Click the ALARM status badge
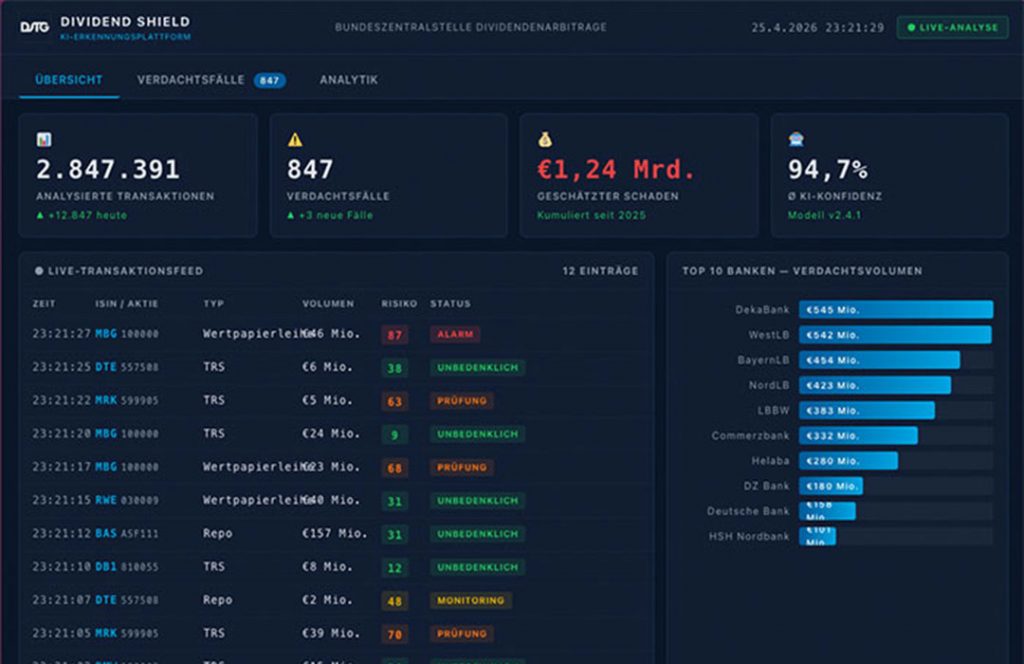 tap(455, 334)
